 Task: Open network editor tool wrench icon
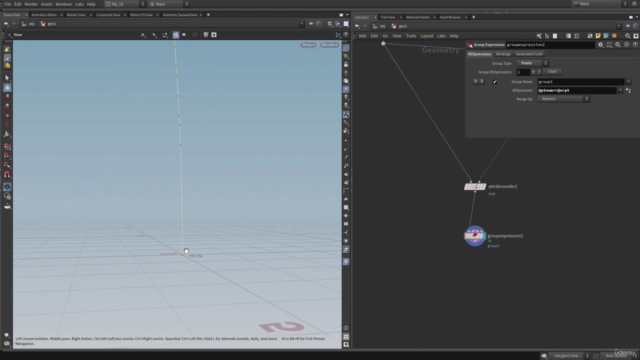pos(539,36)
